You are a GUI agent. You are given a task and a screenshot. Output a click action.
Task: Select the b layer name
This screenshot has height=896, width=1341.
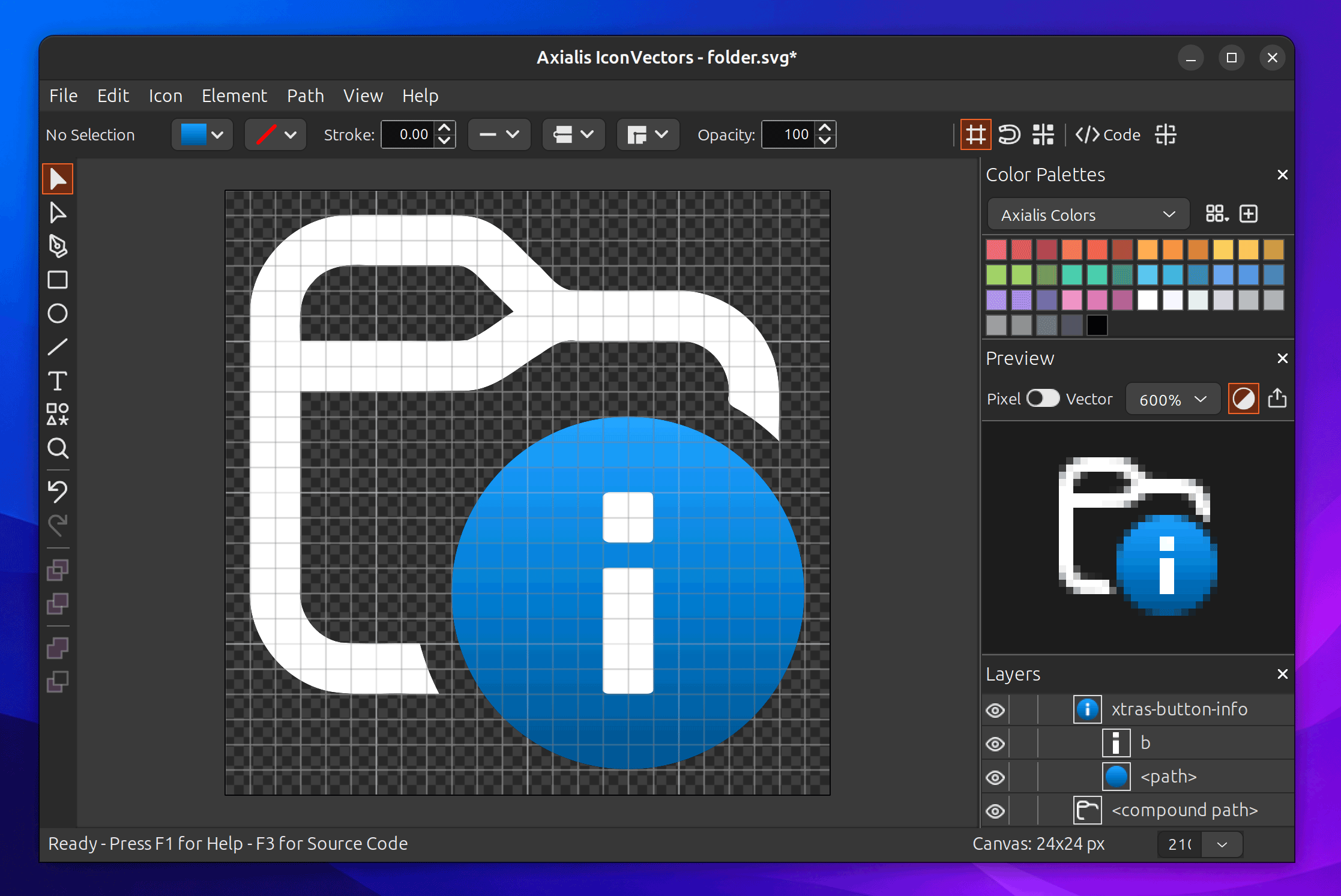click(1145, 743)
